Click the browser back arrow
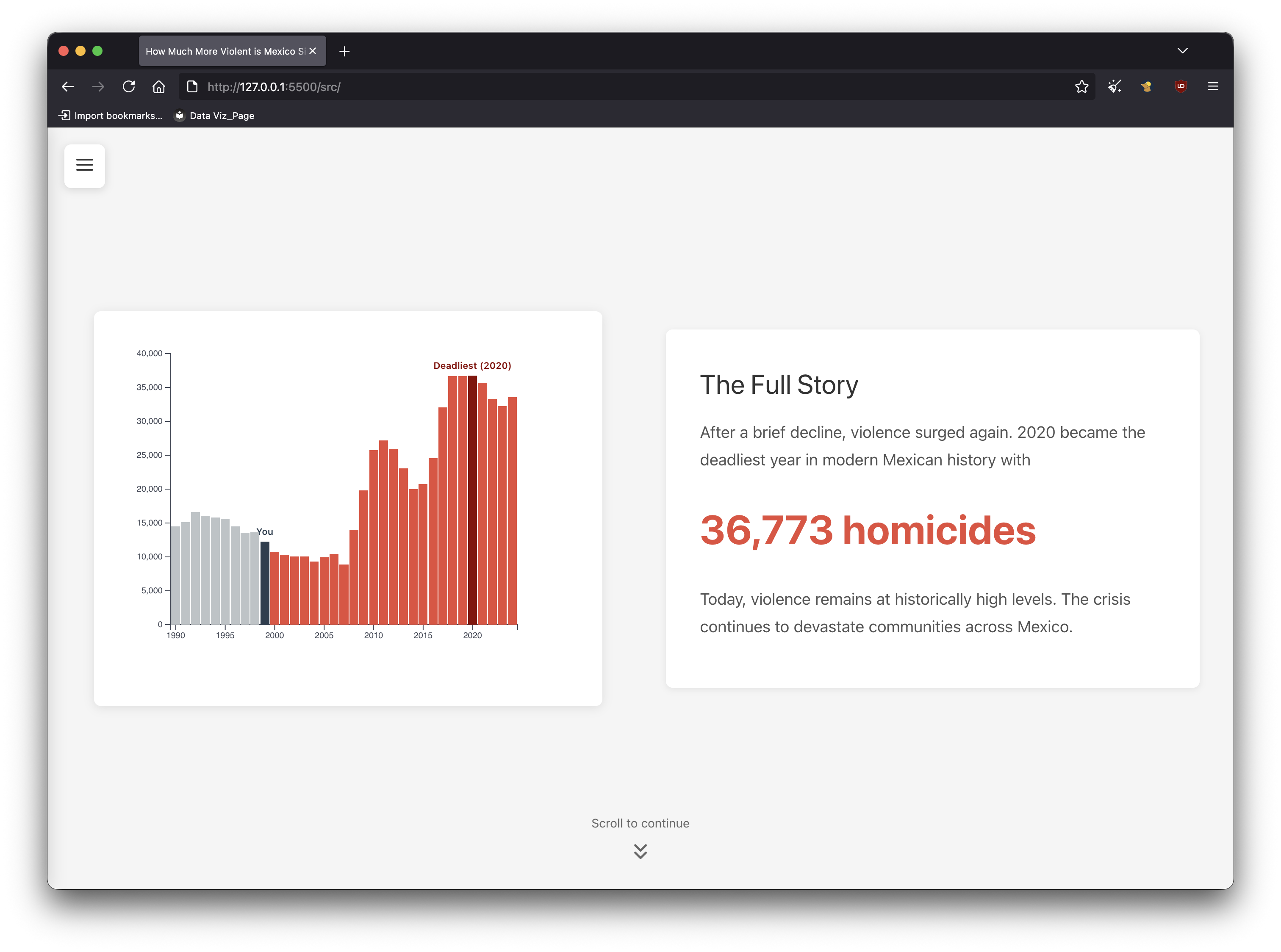1281x952 pixels. coord(68,87)
